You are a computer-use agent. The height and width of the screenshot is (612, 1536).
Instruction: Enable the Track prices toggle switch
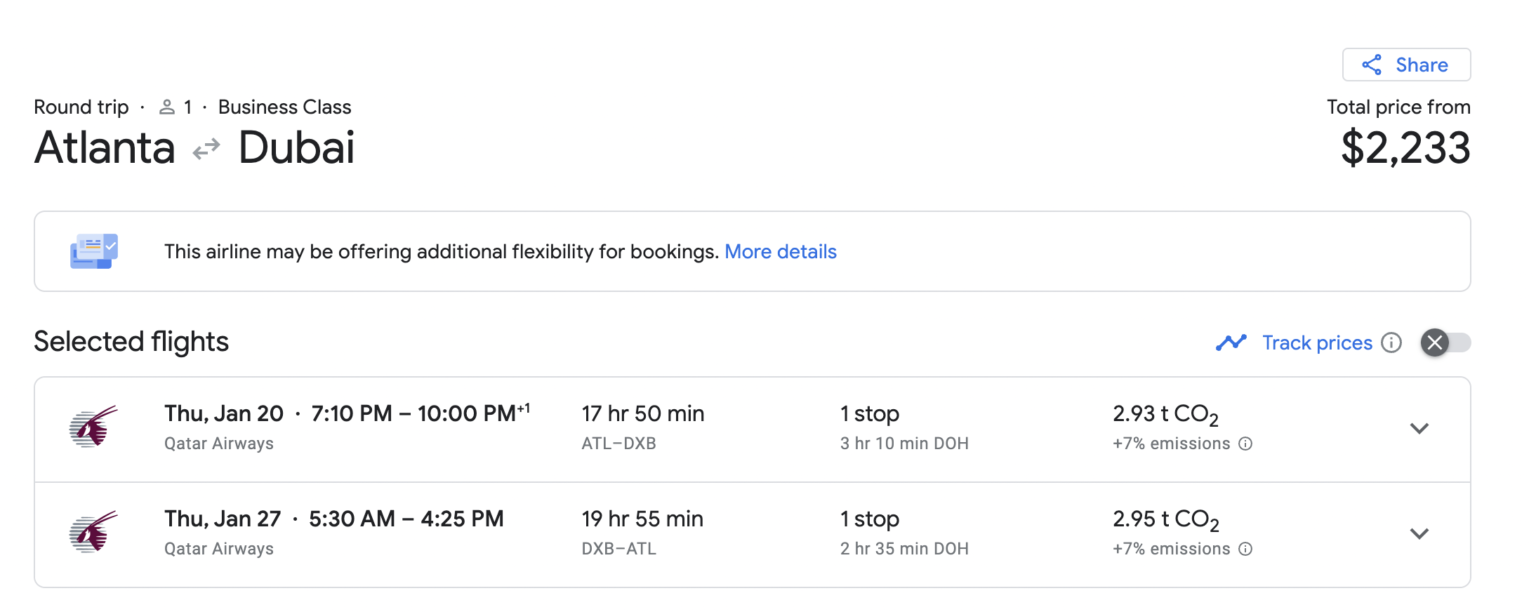pyautogui.click(x=1446, y=343)
